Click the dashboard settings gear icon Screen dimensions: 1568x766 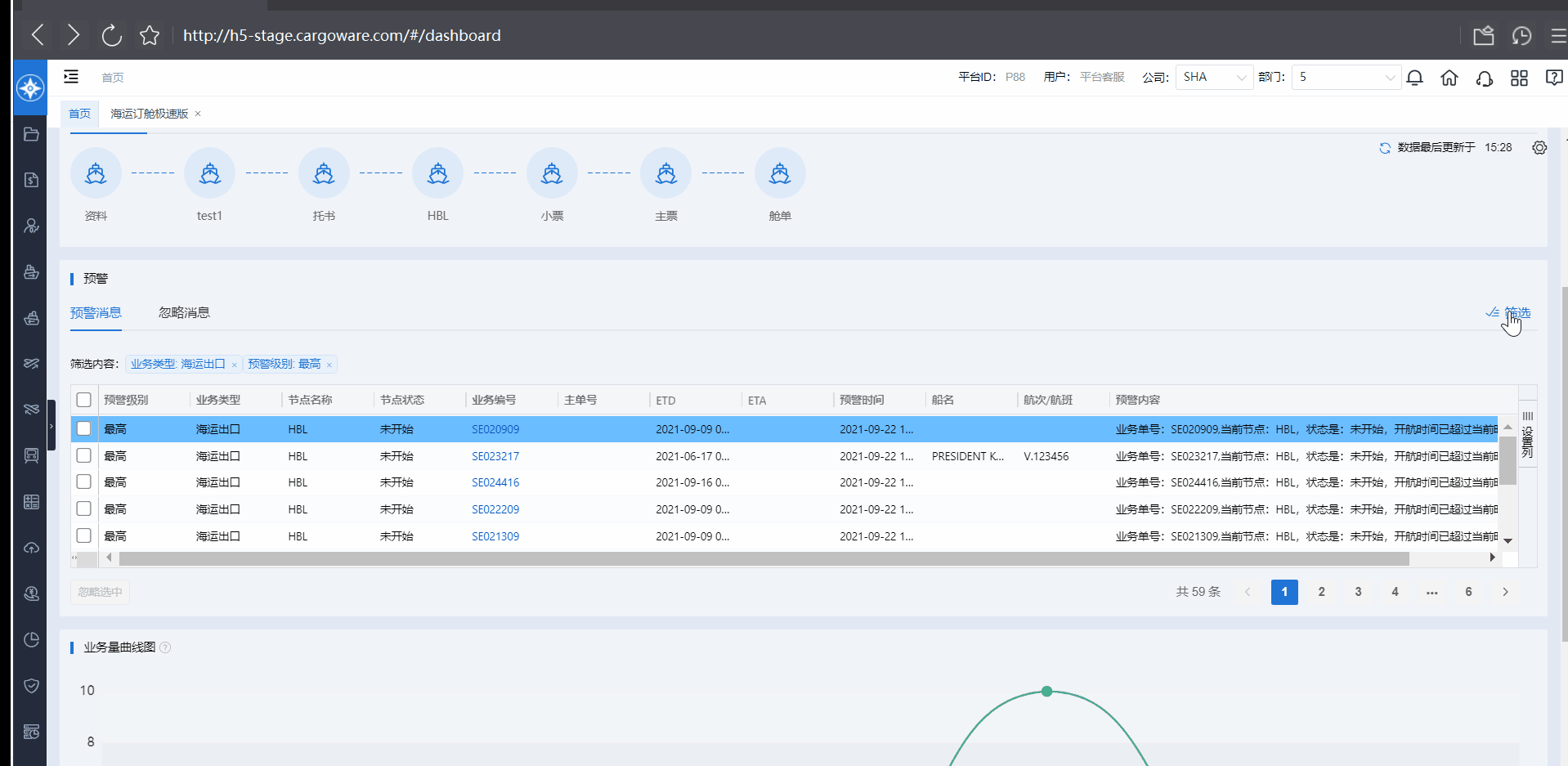pos(1539,148)
